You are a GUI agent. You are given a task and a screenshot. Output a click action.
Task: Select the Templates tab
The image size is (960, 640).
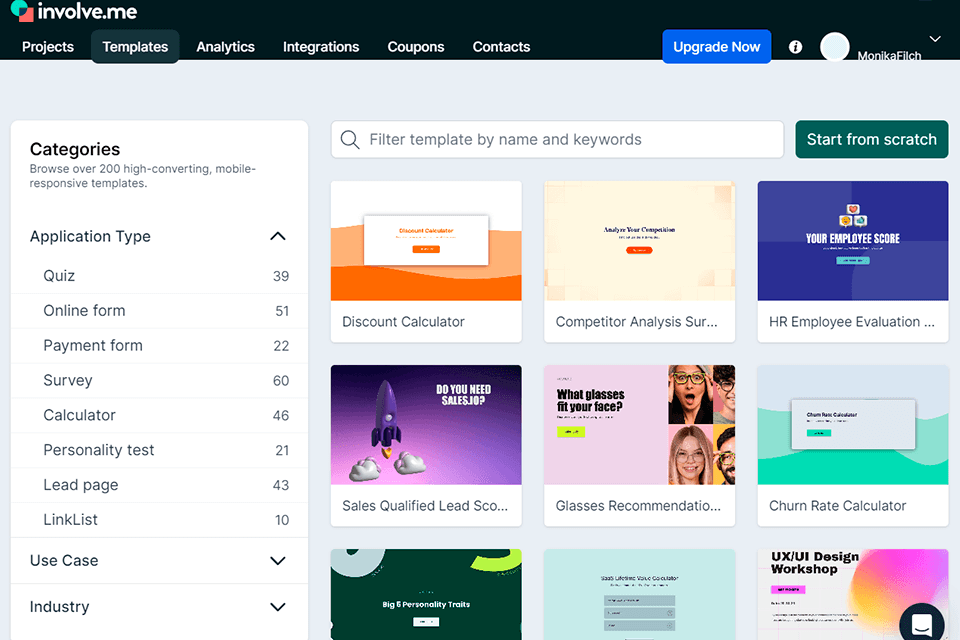pyautogui.click(x=135, y=47)
